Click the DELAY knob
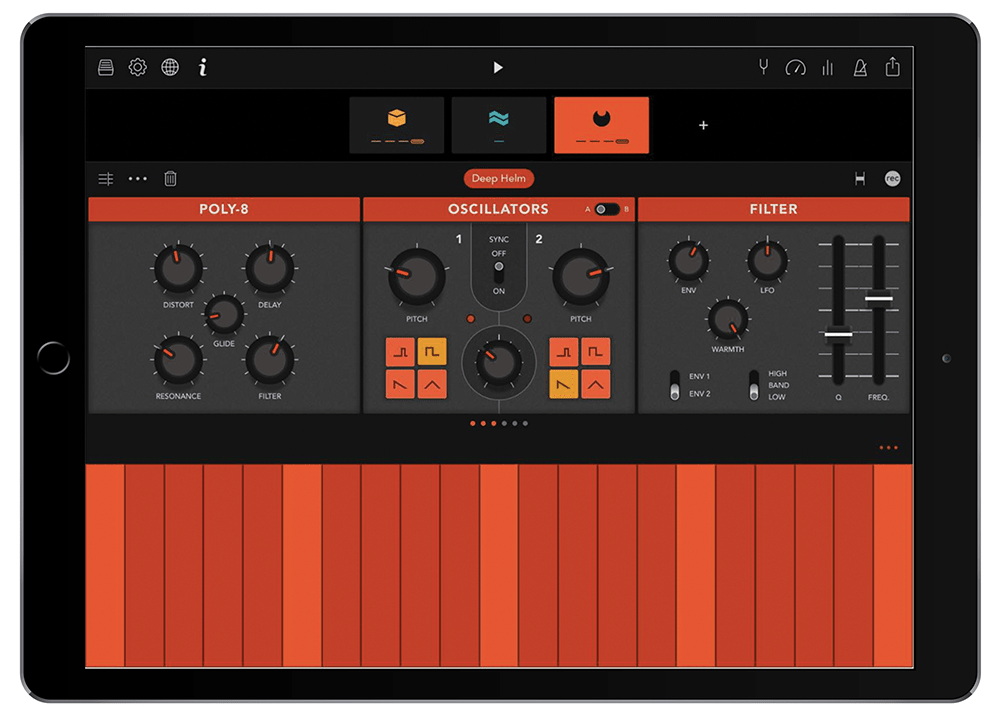1000x722 pixels. tap(270, 269)
